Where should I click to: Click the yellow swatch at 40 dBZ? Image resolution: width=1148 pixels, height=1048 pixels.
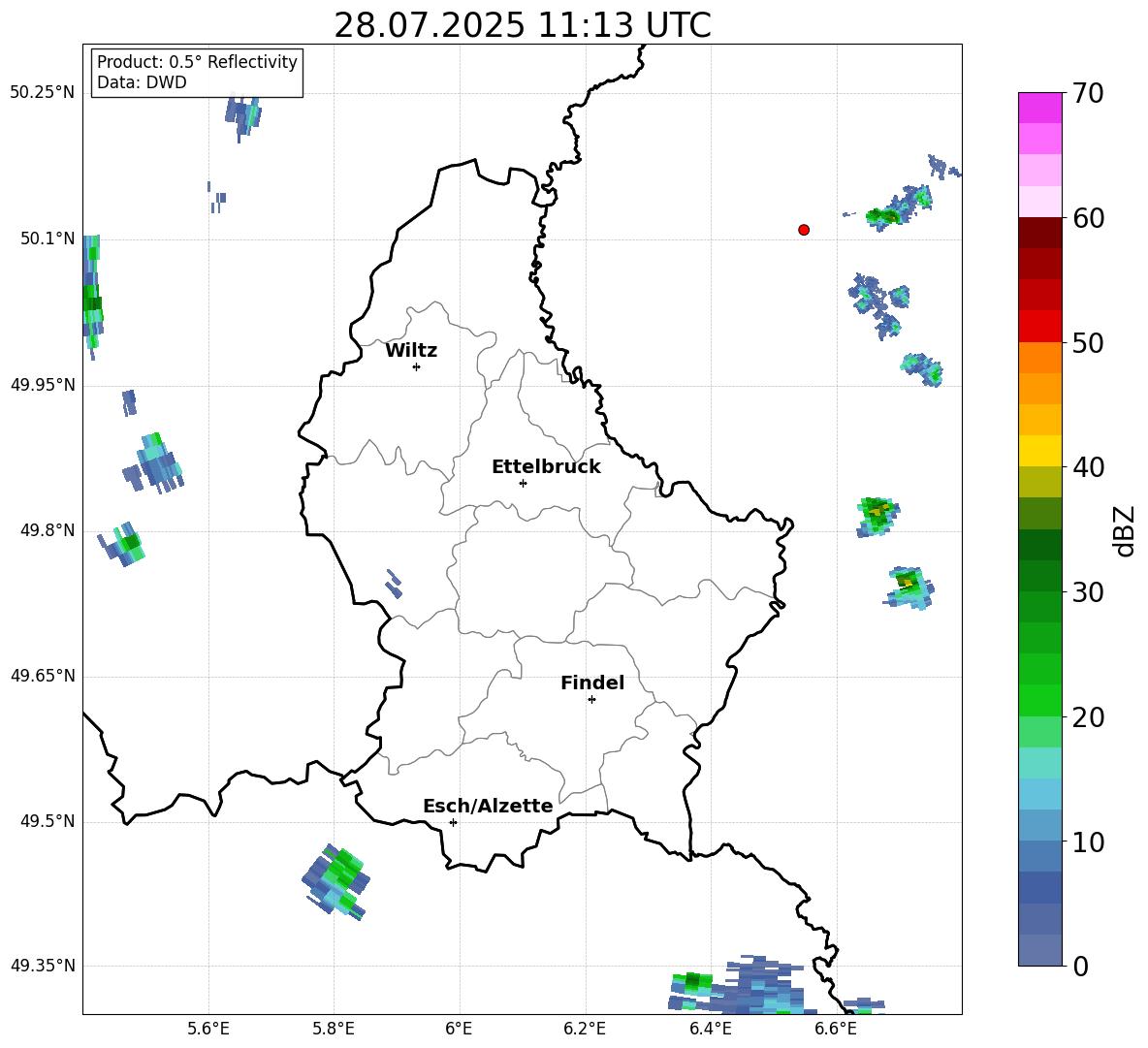pos(1039,451)
